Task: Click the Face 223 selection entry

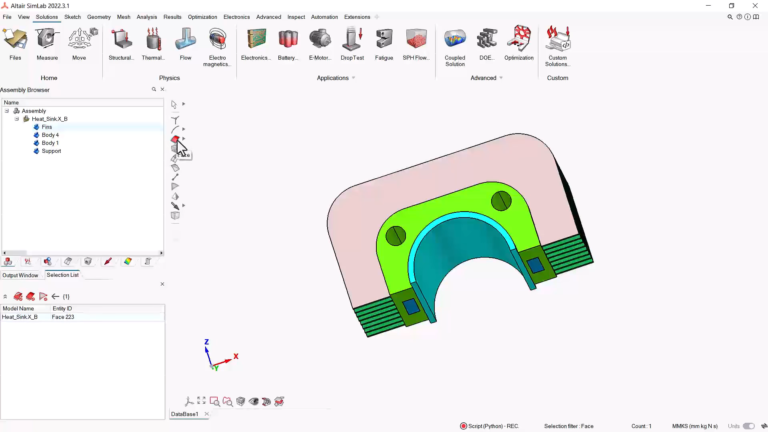Action: tap(63, 317)
